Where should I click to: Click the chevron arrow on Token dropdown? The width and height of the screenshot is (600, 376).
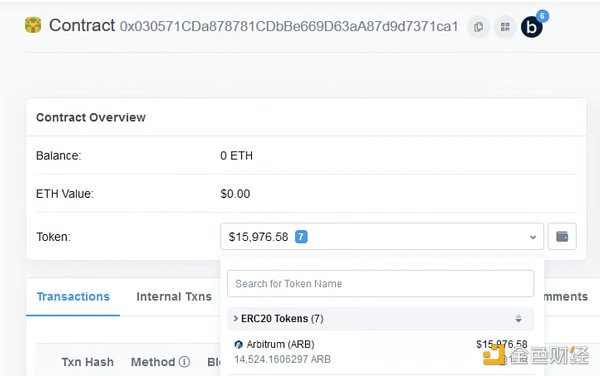(533, 237)
